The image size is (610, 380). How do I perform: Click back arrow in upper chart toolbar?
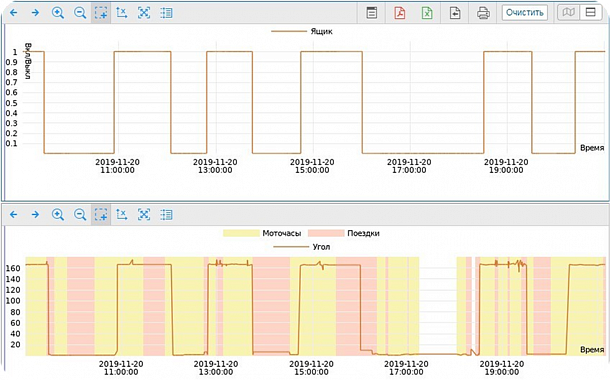tap(14, 13)
